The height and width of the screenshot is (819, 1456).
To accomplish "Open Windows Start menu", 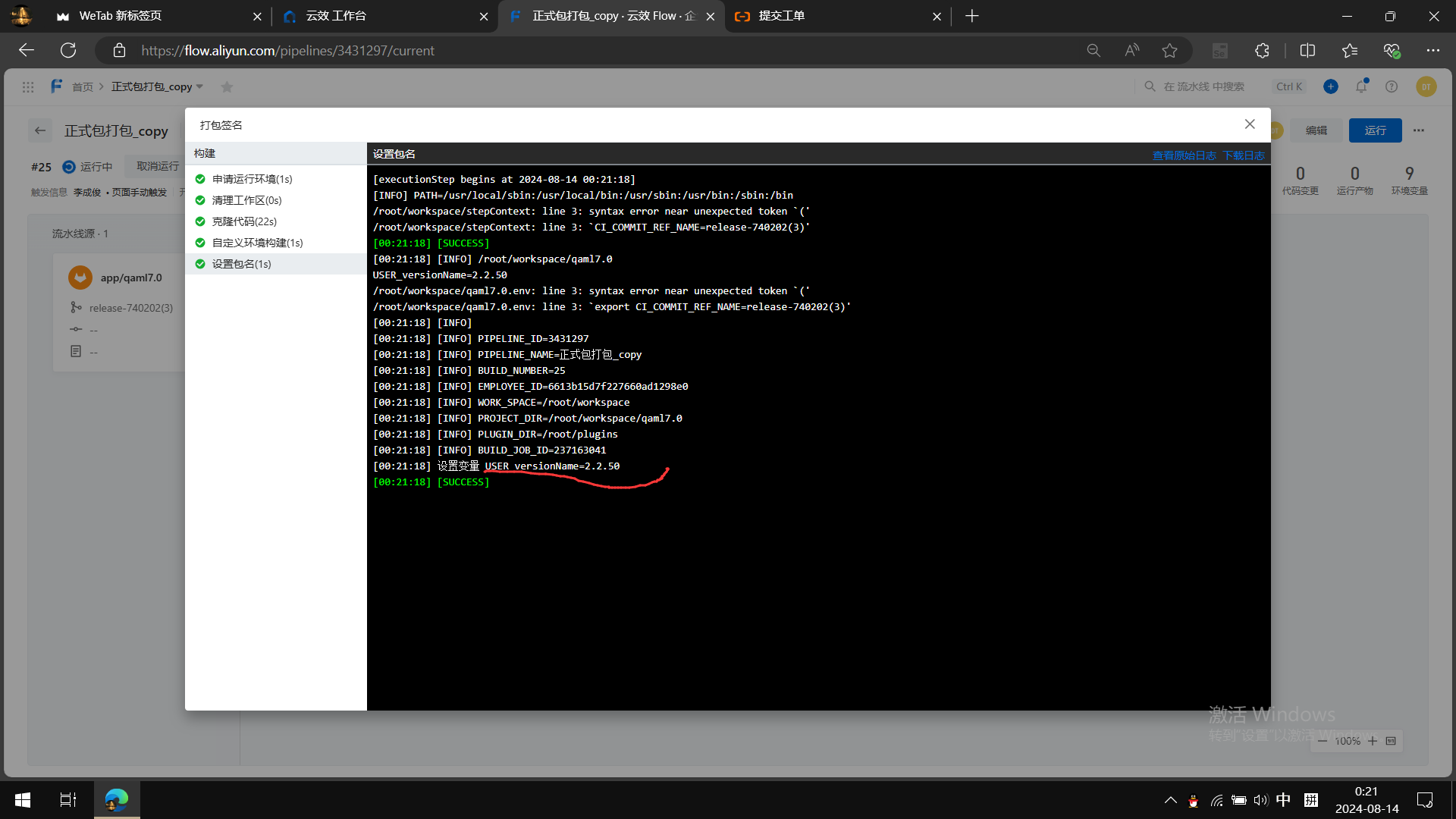I will coord(23,800).
